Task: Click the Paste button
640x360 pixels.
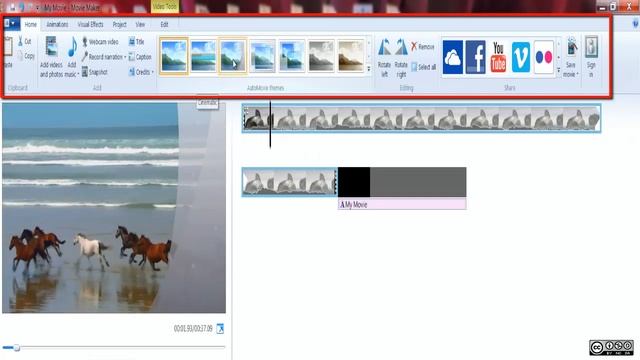Action: (8, 53)
